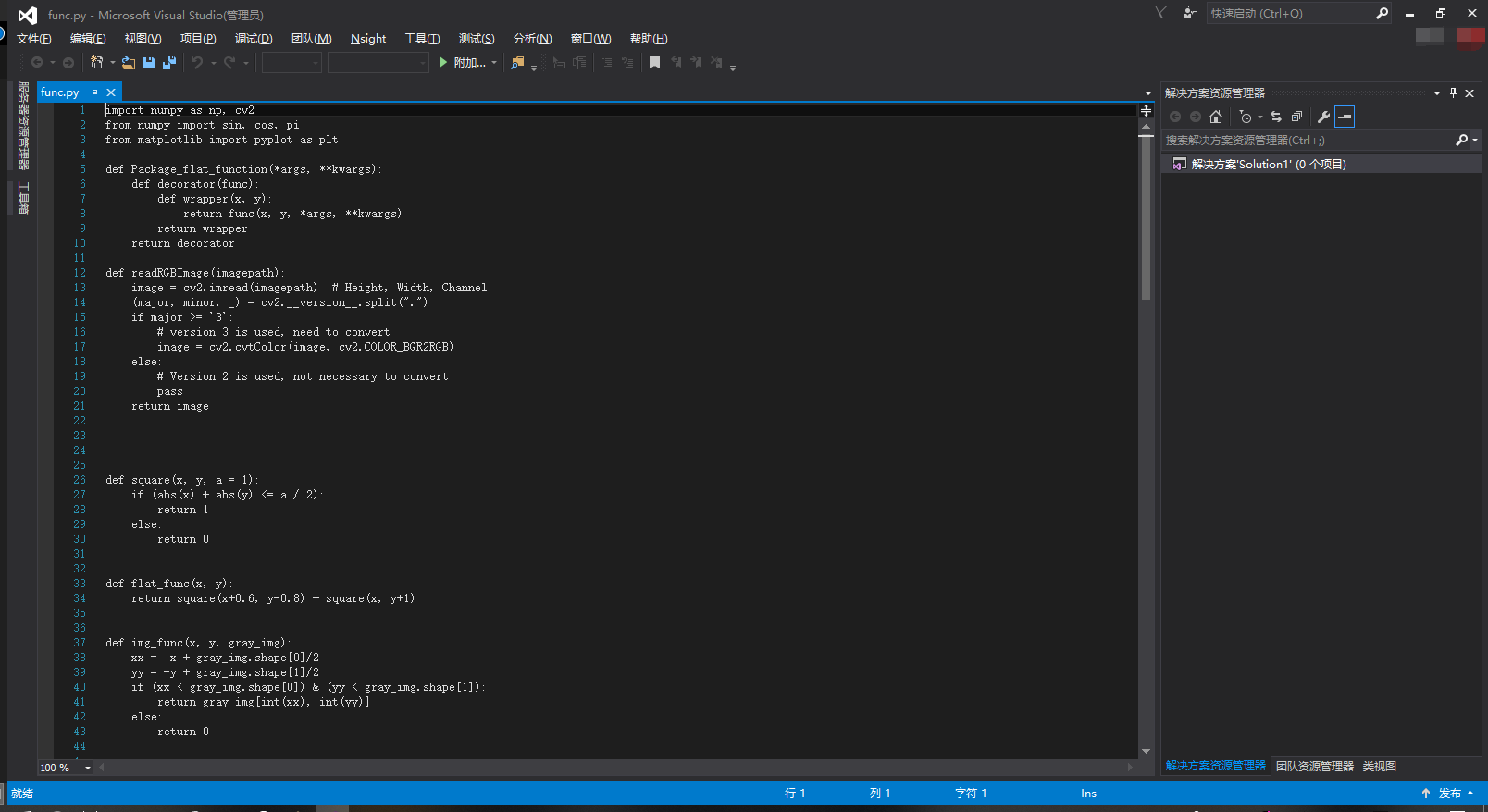Toggle pin on the func.py tab
1488x812 pixels.
93,92
